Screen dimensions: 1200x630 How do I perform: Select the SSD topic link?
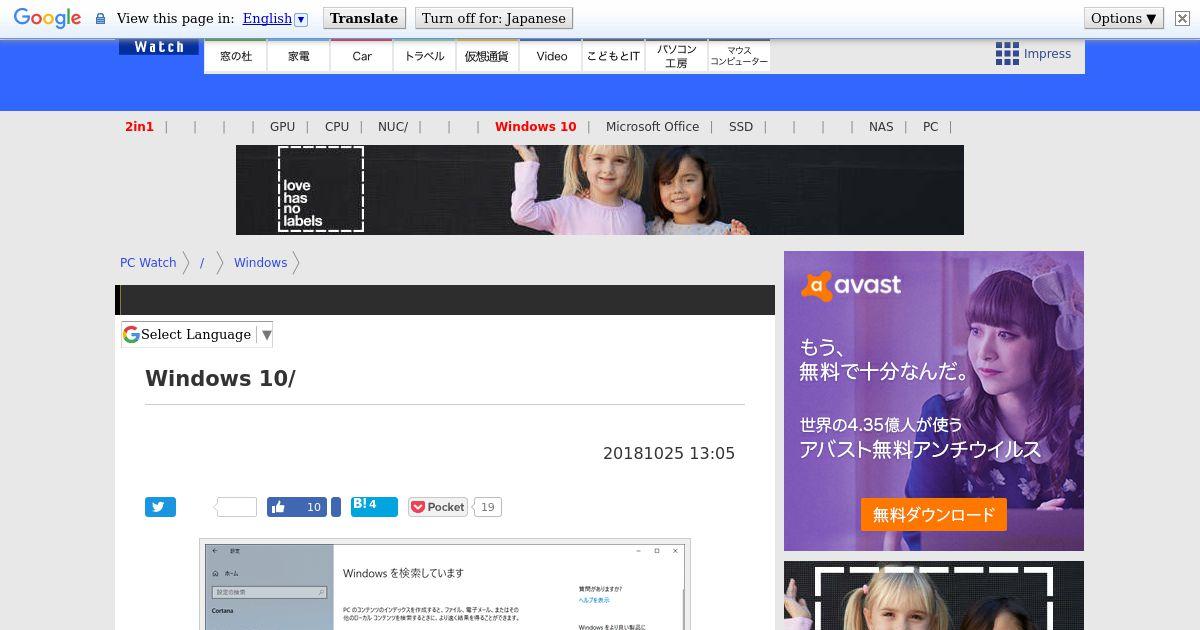click(x=741, y=127)
